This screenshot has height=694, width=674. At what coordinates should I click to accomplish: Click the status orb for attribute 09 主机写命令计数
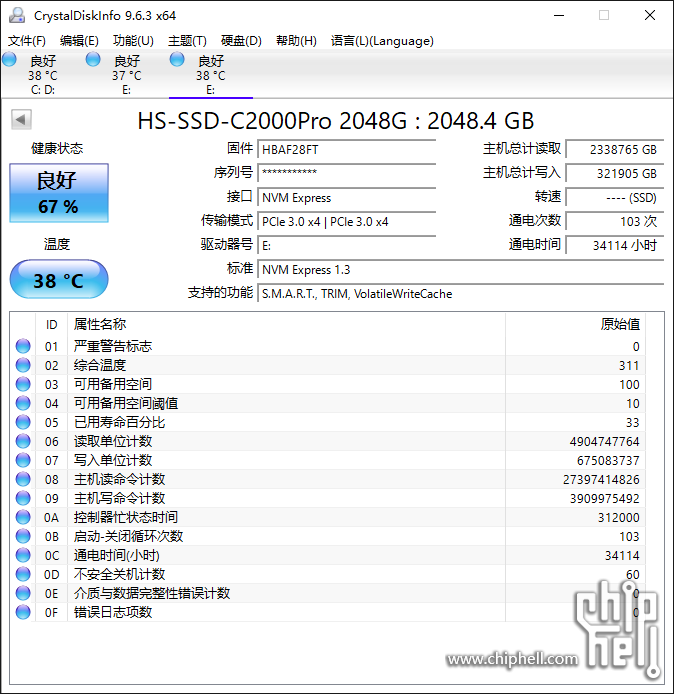point(23,498)
